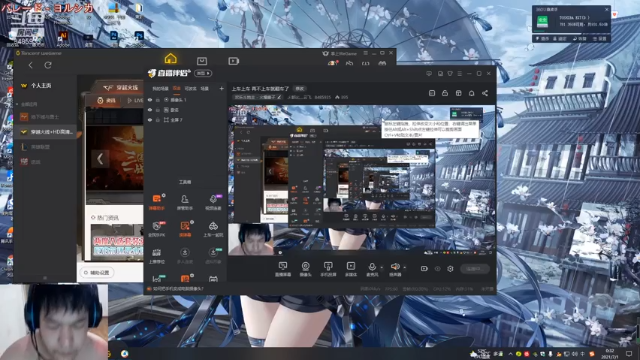Show previous banner in WeGame carousel
640x360 pixels.
pyautogui.click(x=100, y=158)
